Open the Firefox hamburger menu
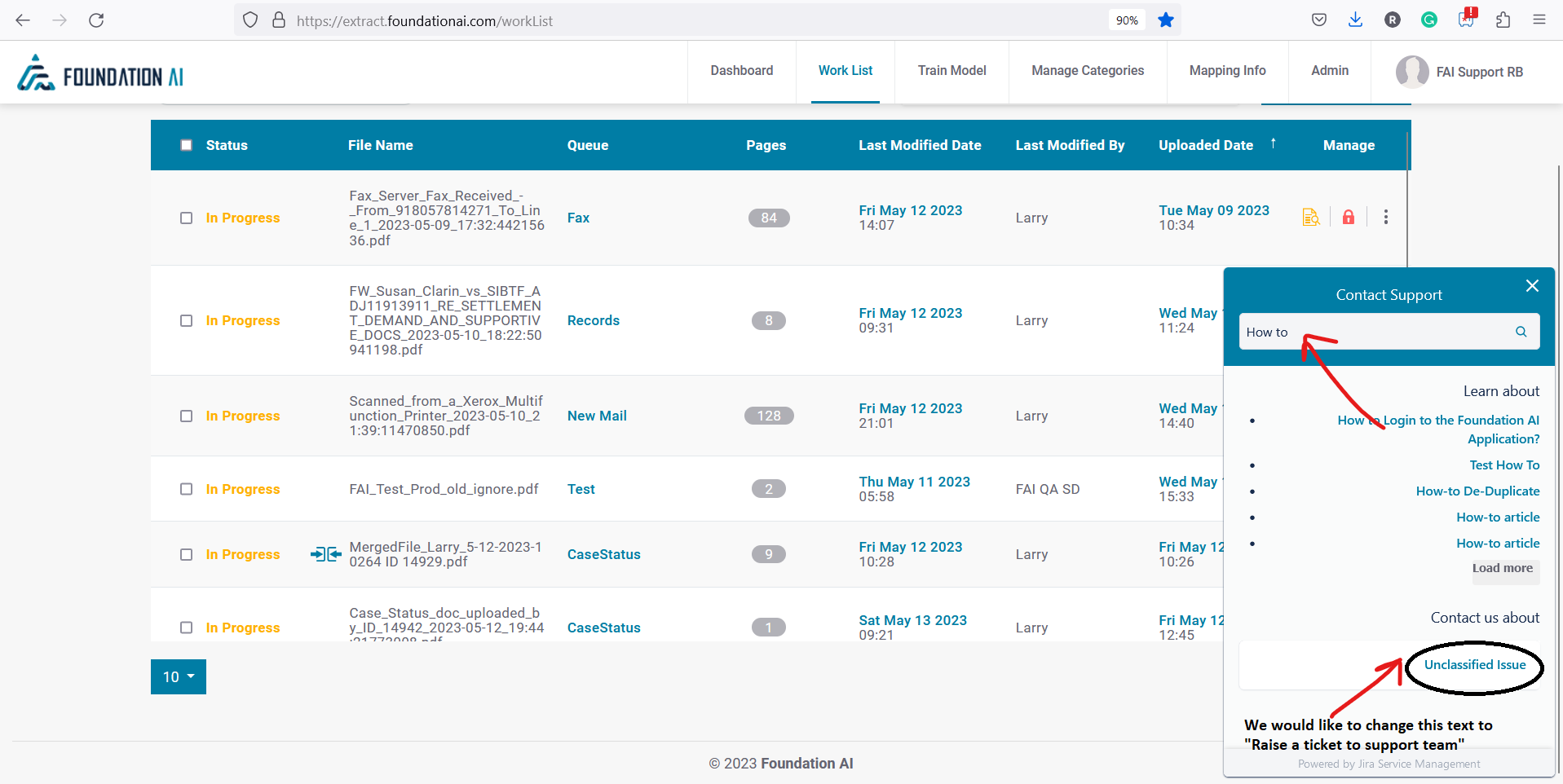The width and height of the screenshot is (1563, 784). click(1540, 20)
